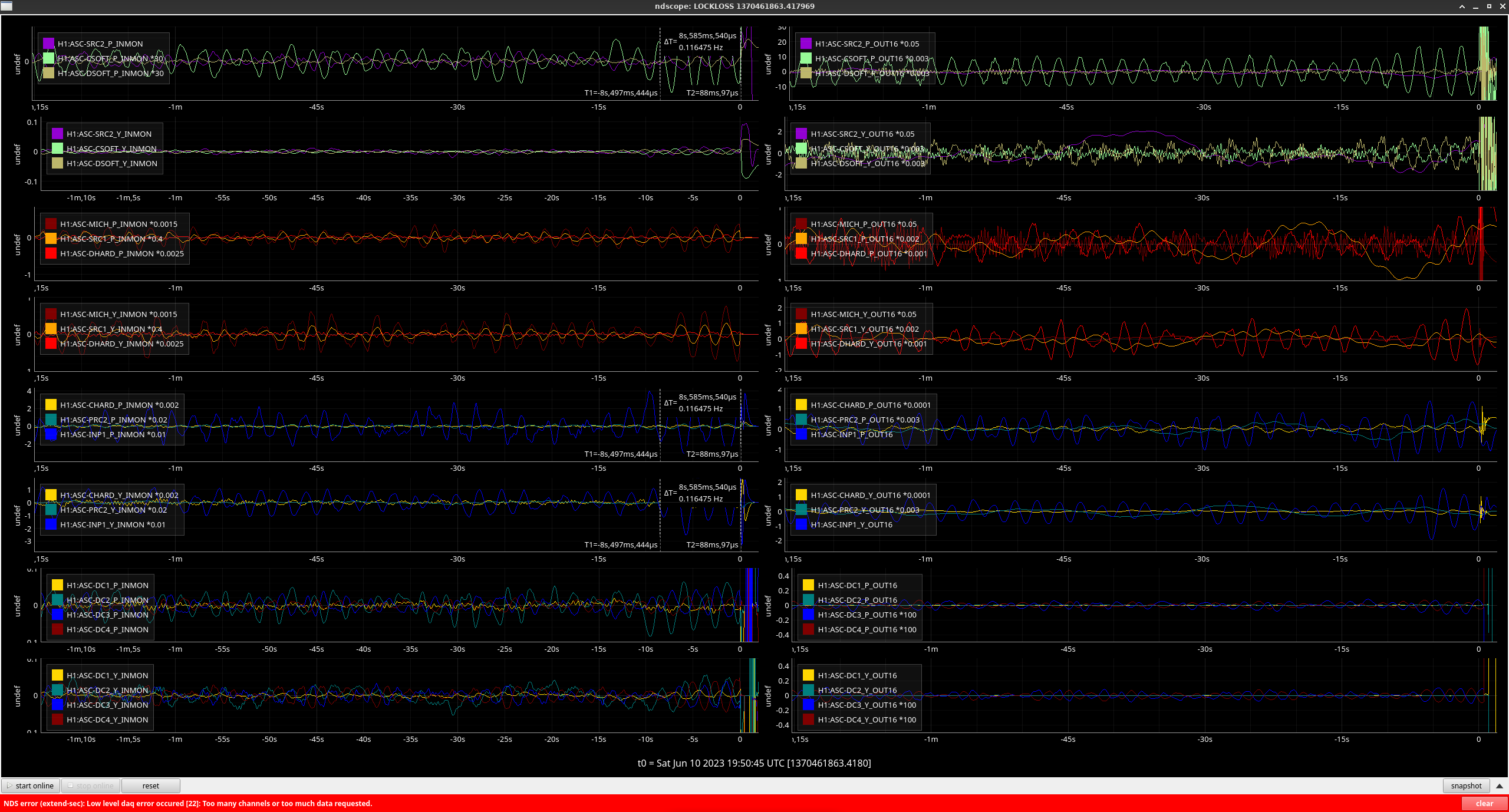Toggle the H1:ASC-MICH_P_OUT16 trace label
Image resolution: width=1509 pixels, height=812 pixels.
[x=864, y=224]
